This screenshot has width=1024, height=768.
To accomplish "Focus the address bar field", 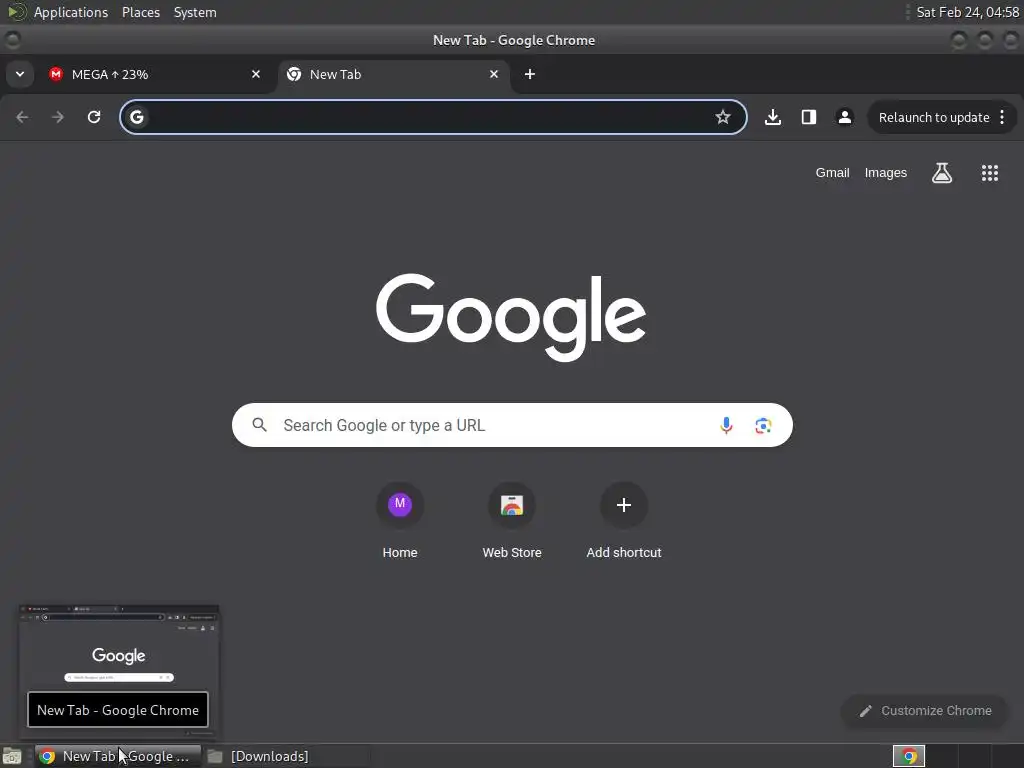I will [x=433, y=117].
